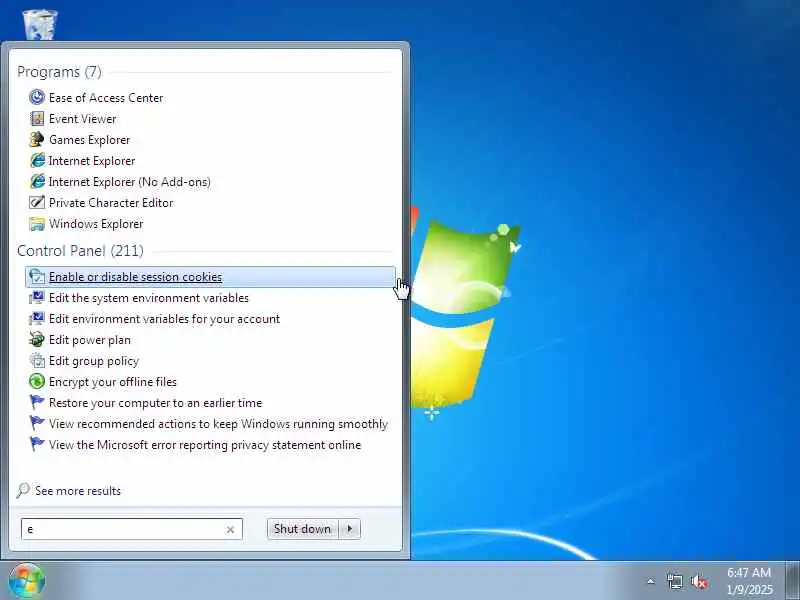Open the Shut down options arrow
The height and width of the screenshot is (600, 800).
350,529
